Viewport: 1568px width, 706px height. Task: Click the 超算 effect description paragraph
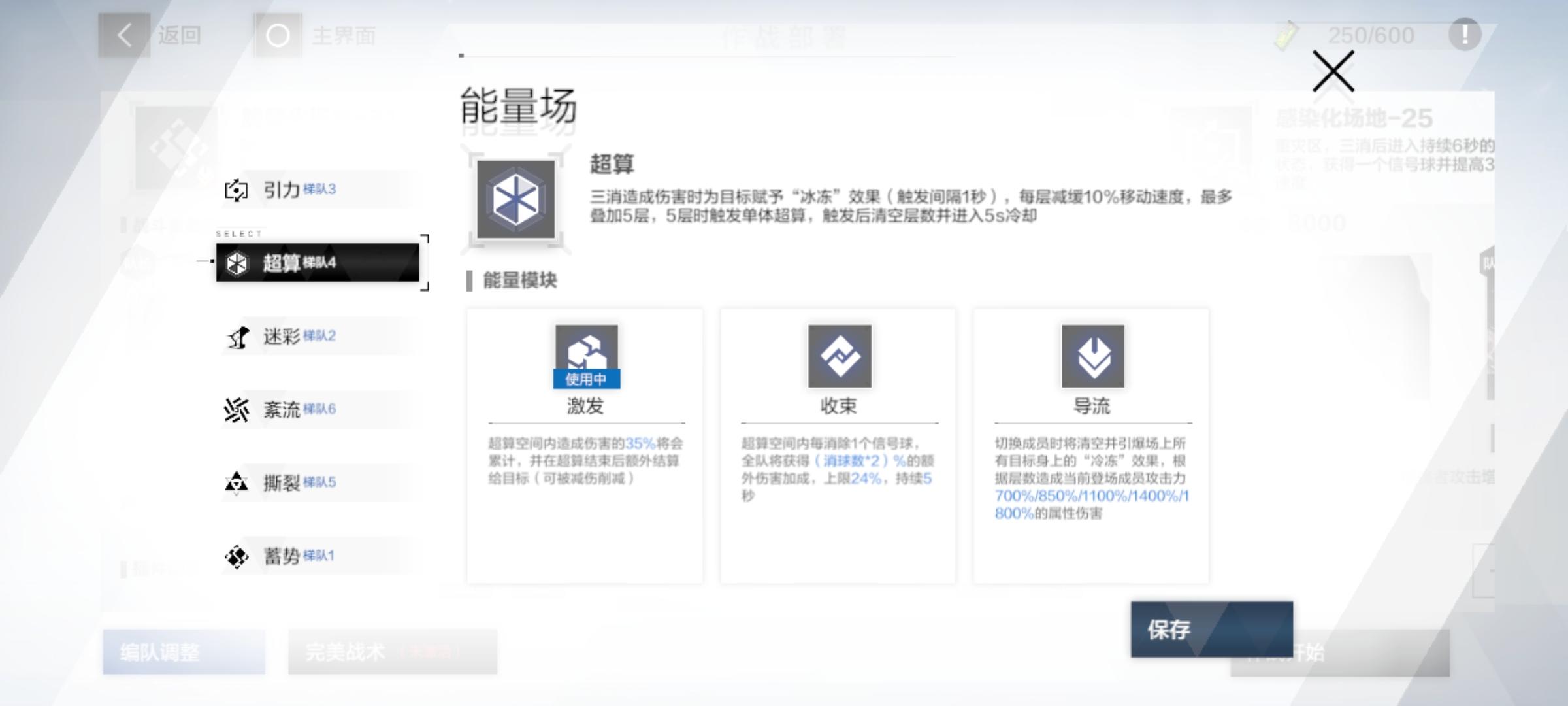pos(911,206)
